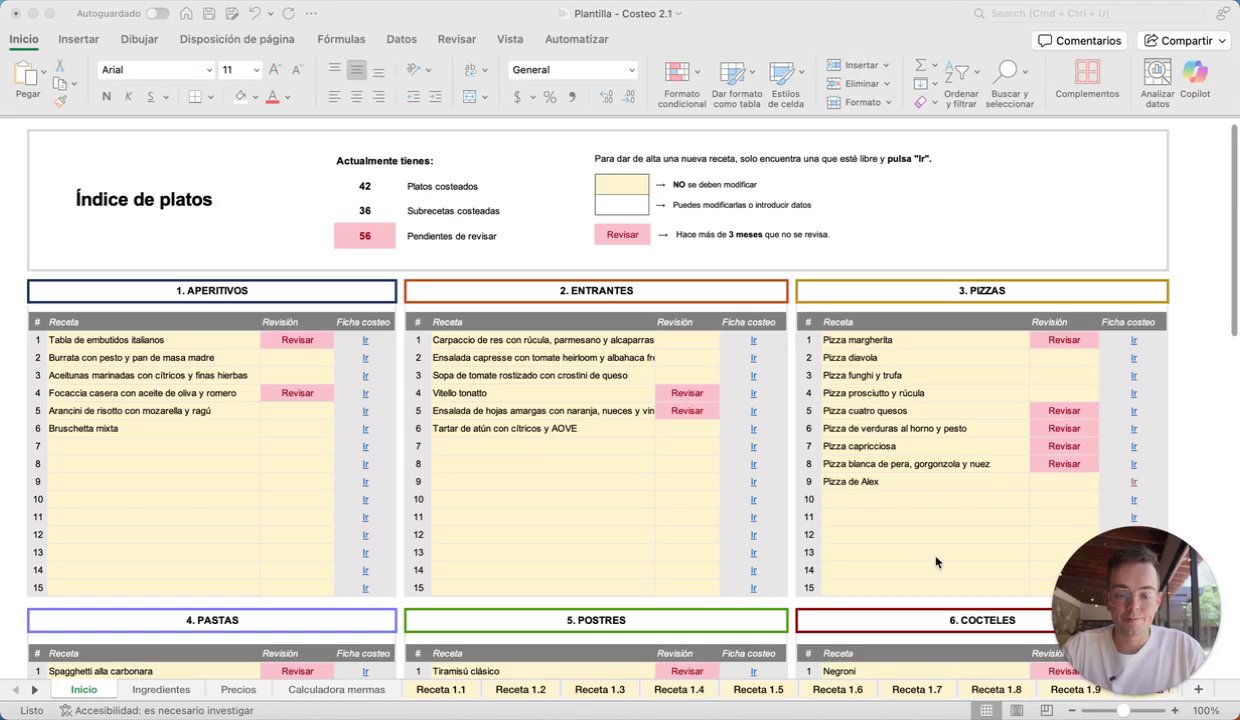Screen dimensions: 1240x720
Task: Open the Home icon in title bar
Action: pyautogui.click(x=186, y=14)
